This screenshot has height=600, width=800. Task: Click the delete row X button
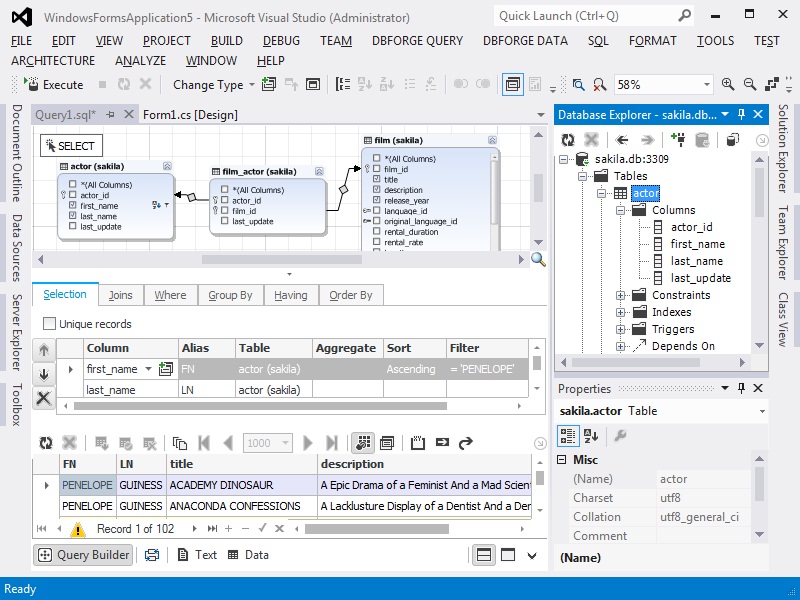pos(44,397)
